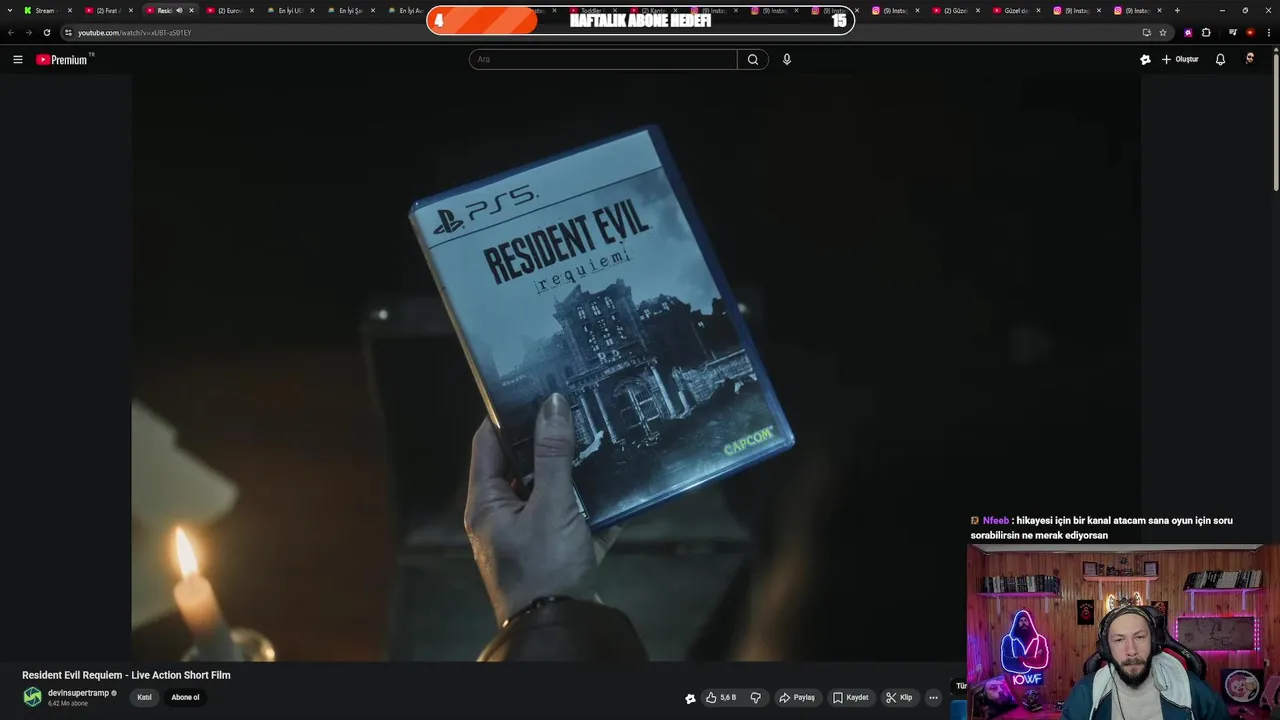Open the devinsupertramp channel name link

pos(78,693)
